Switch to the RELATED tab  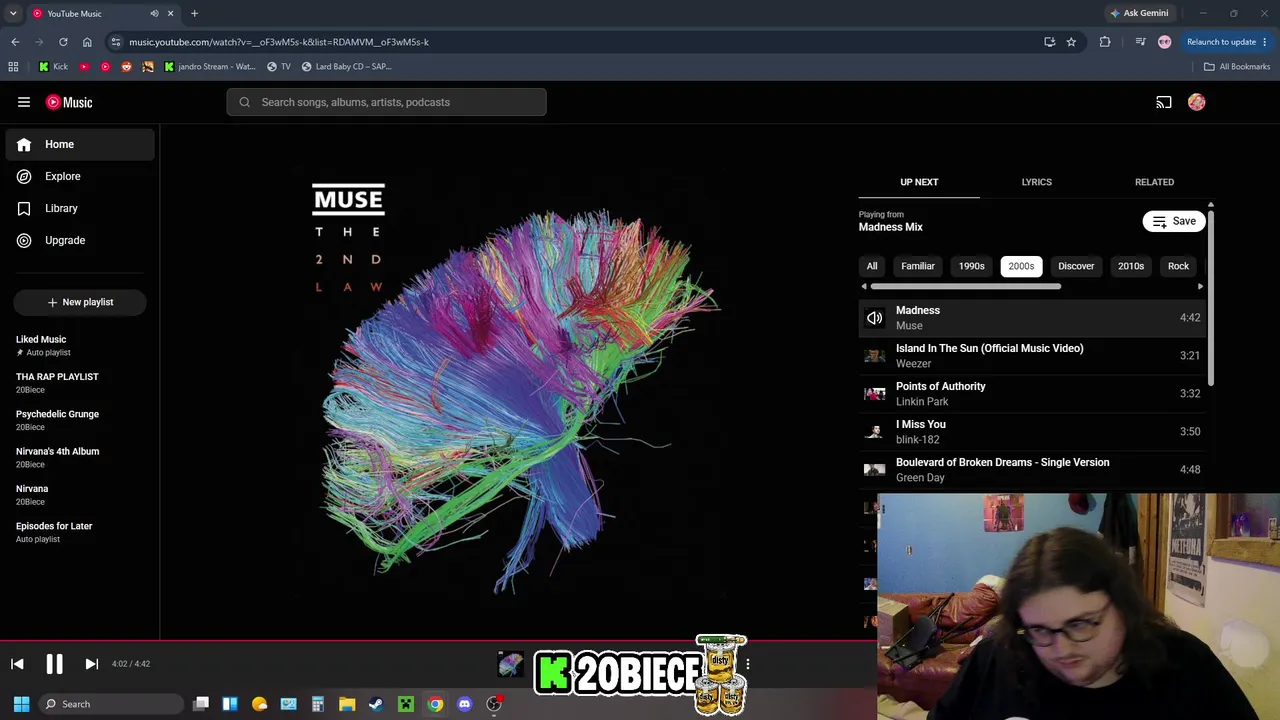pyautogui.click(x=1154, y=182)
